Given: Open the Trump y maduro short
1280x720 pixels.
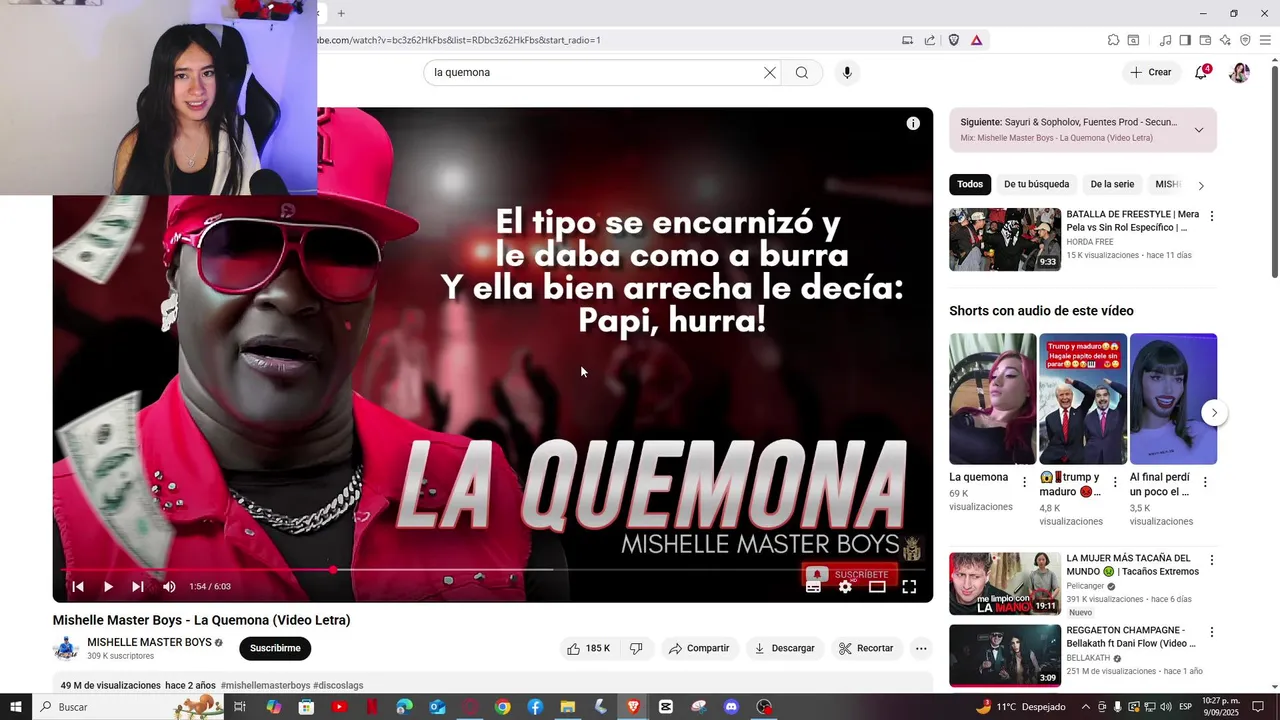Looking at the screenshot, I should click(x=1083, y=399).
